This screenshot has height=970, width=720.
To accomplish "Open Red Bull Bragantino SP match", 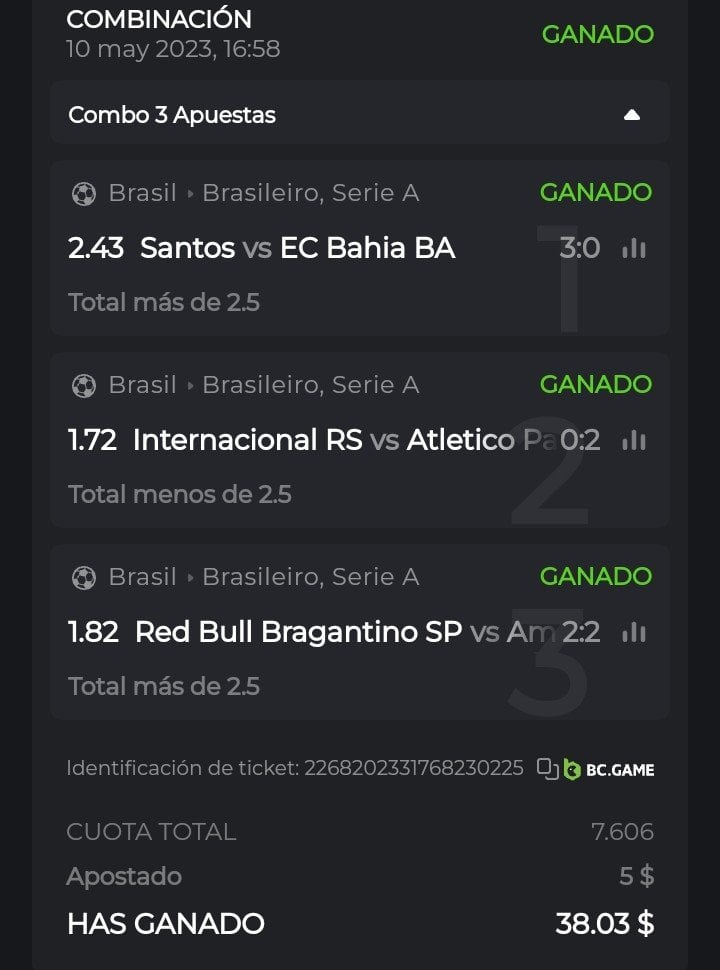I will point(298,632).
